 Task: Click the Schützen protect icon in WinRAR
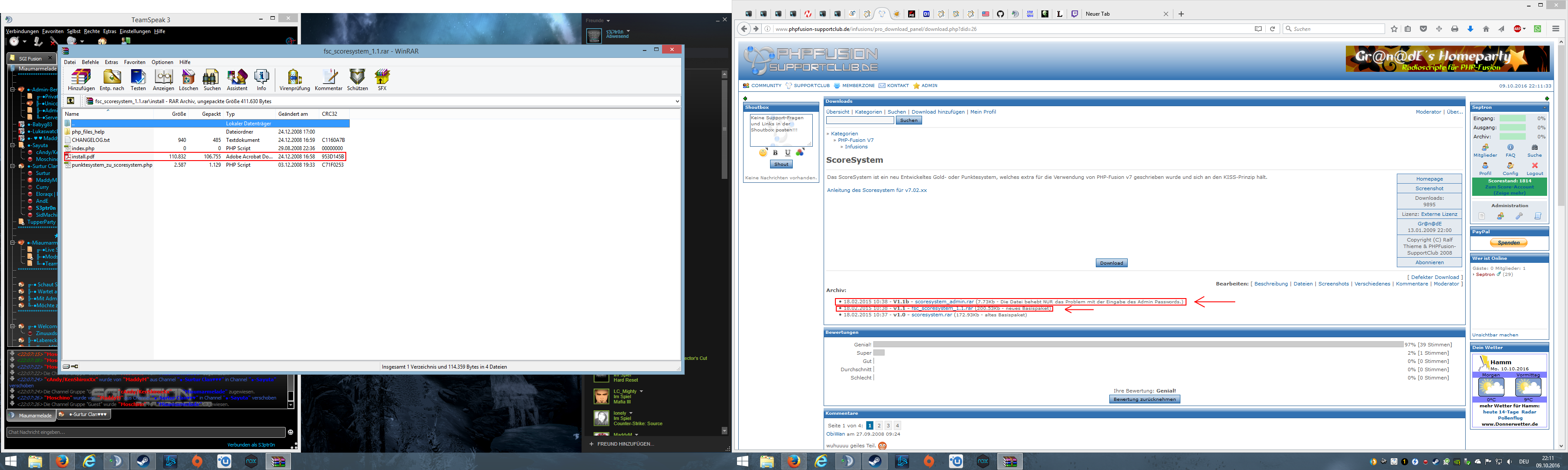[357, 80]
